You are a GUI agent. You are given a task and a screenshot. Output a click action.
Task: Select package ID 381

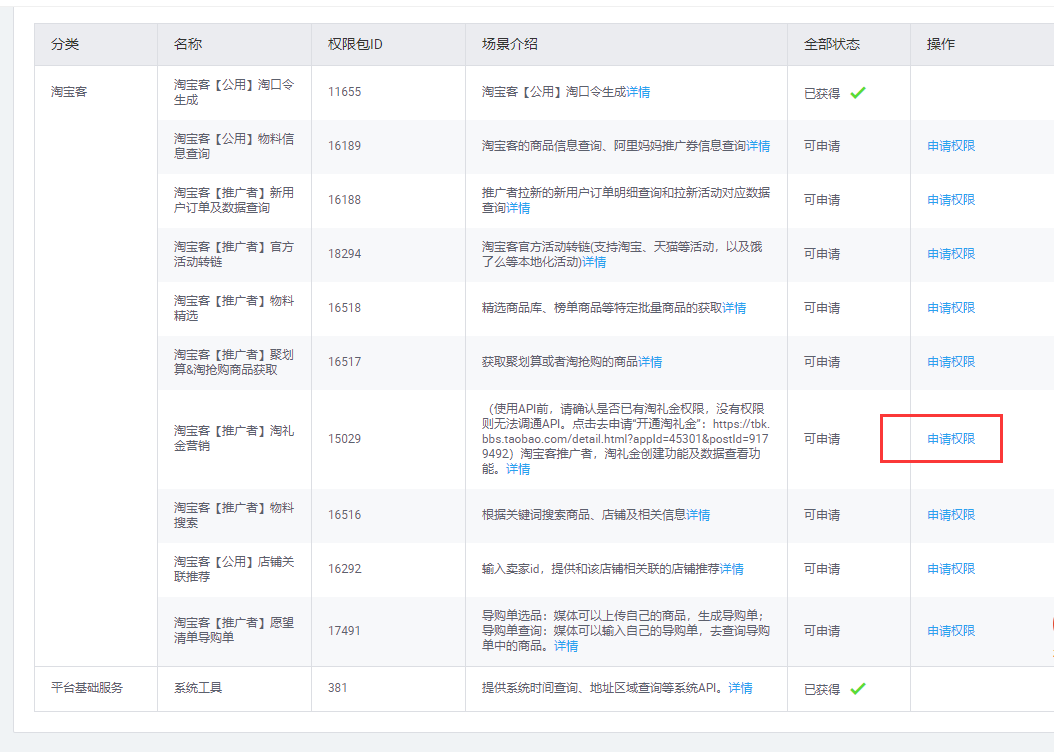pyautogui.click(x=337, y=687)
